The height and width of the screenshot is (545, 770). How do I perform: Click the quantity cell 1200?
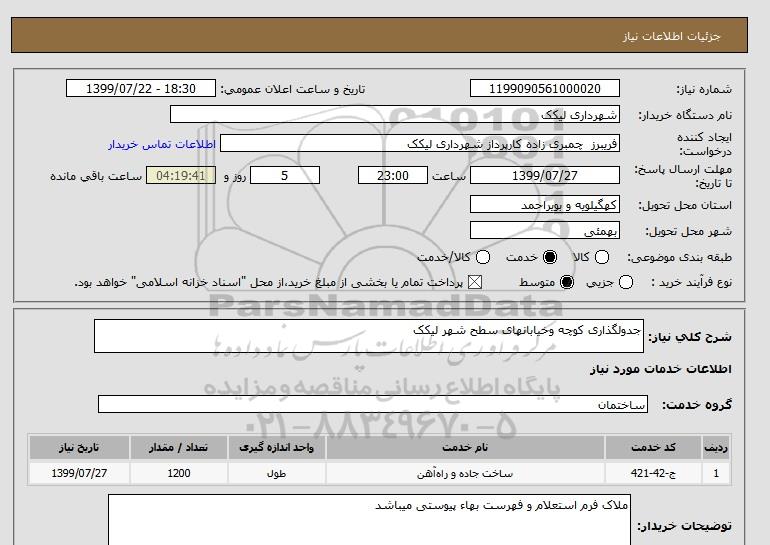click(179, 473)
